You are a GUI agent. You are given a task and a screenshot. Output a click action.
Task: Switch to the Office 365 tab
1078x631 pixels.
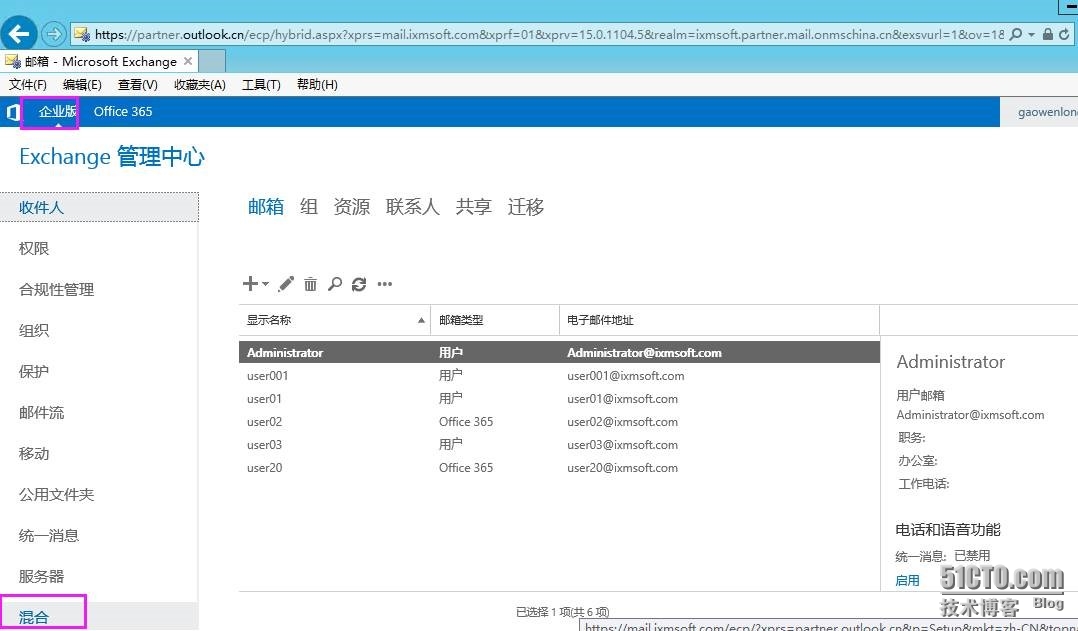click(123, 111)
